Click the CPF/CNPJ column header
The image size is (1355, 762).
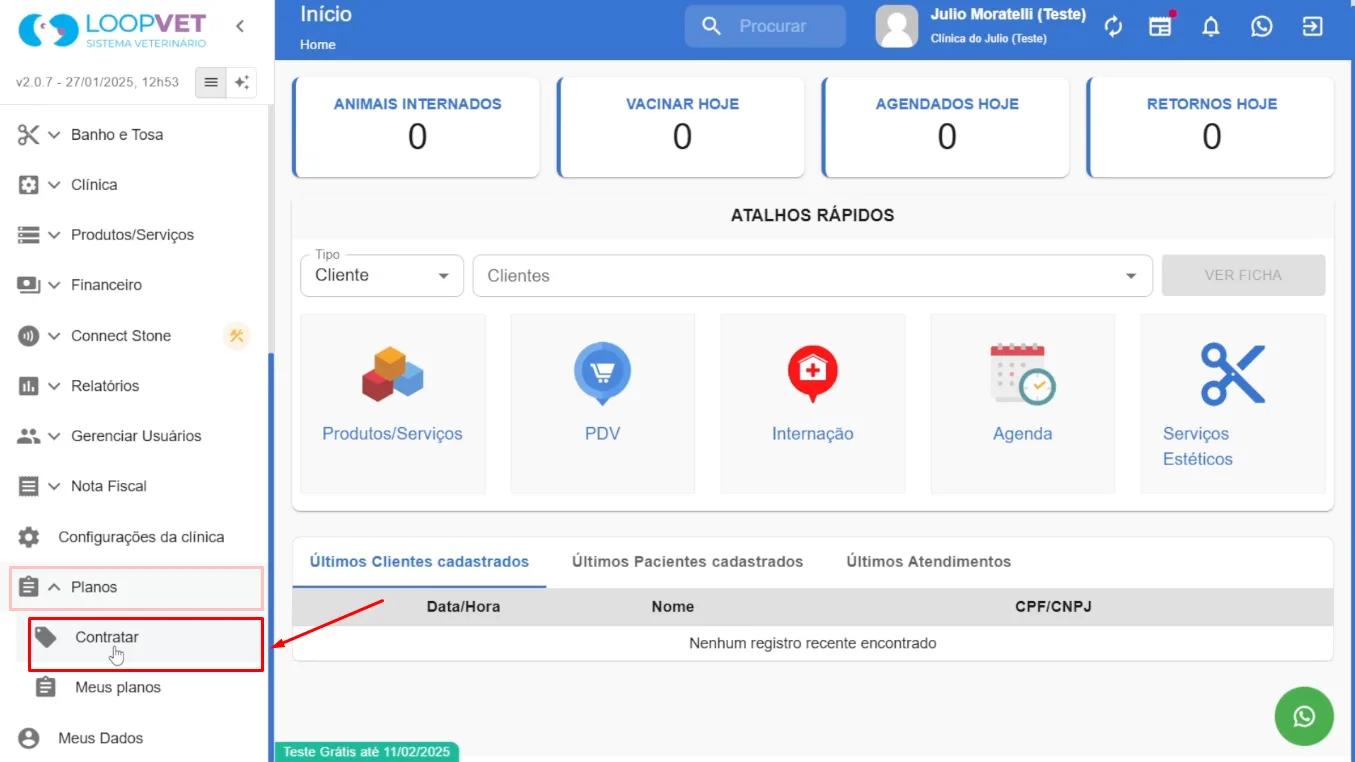point(1053,607)
